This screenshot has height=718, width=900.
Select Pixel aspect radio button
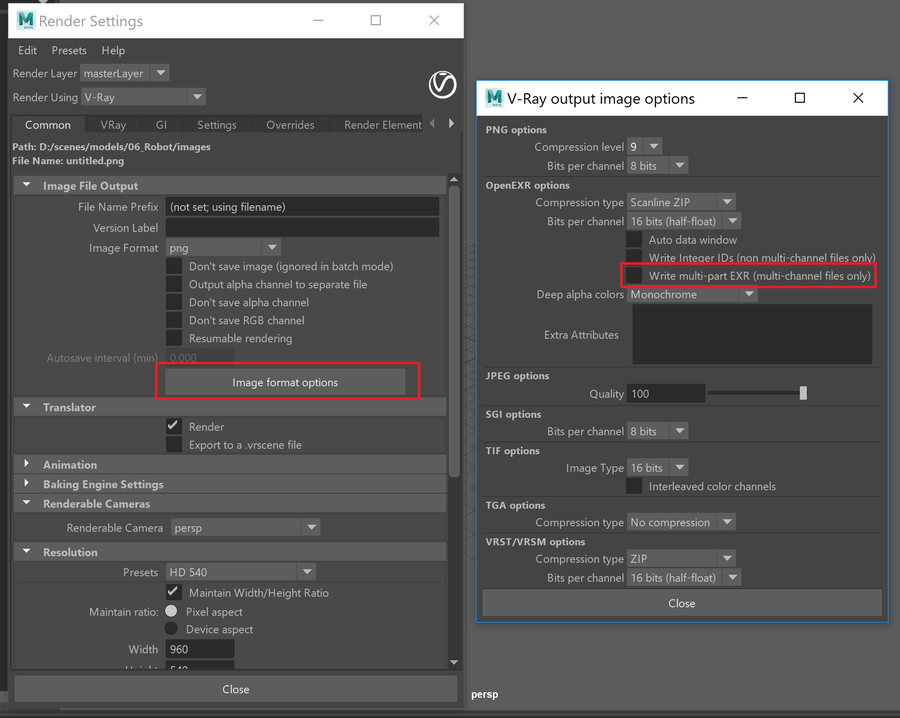click(x=171, y=611)
